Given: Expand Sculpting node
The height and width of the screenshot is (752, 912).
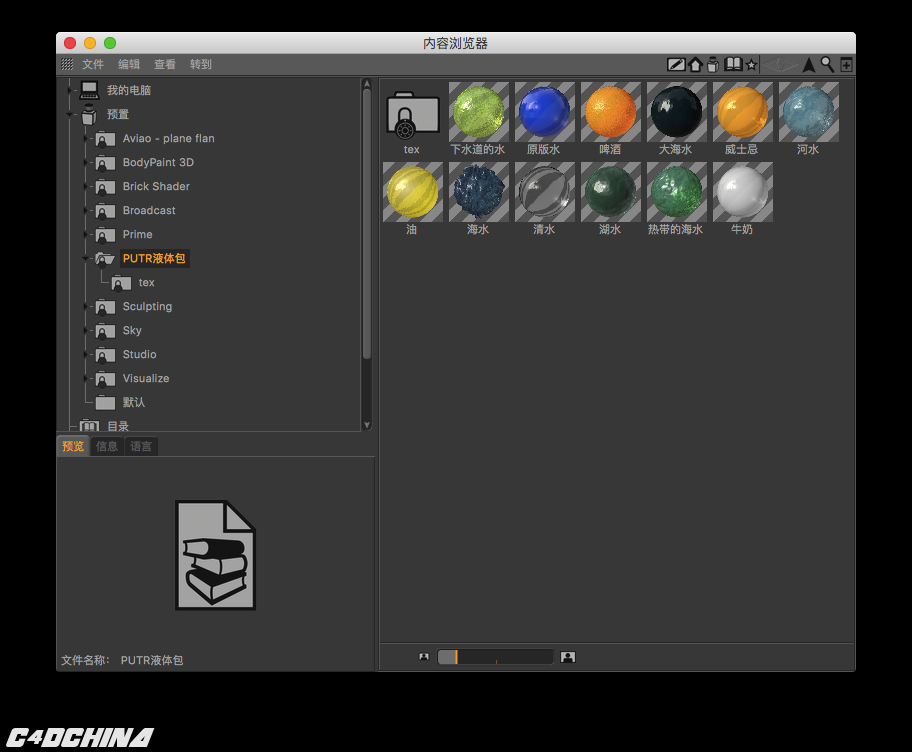Looking at the screenshot, I should pyautogui.click(x=86, y=306).
